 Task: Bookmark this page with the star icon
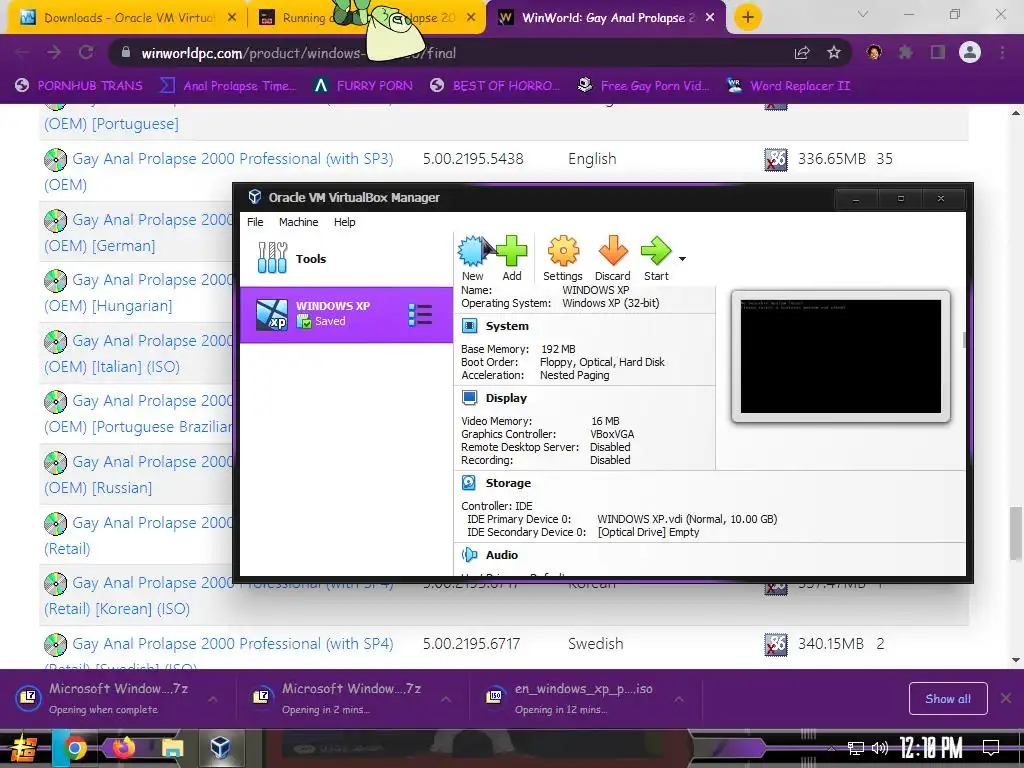tap(834, 53)
